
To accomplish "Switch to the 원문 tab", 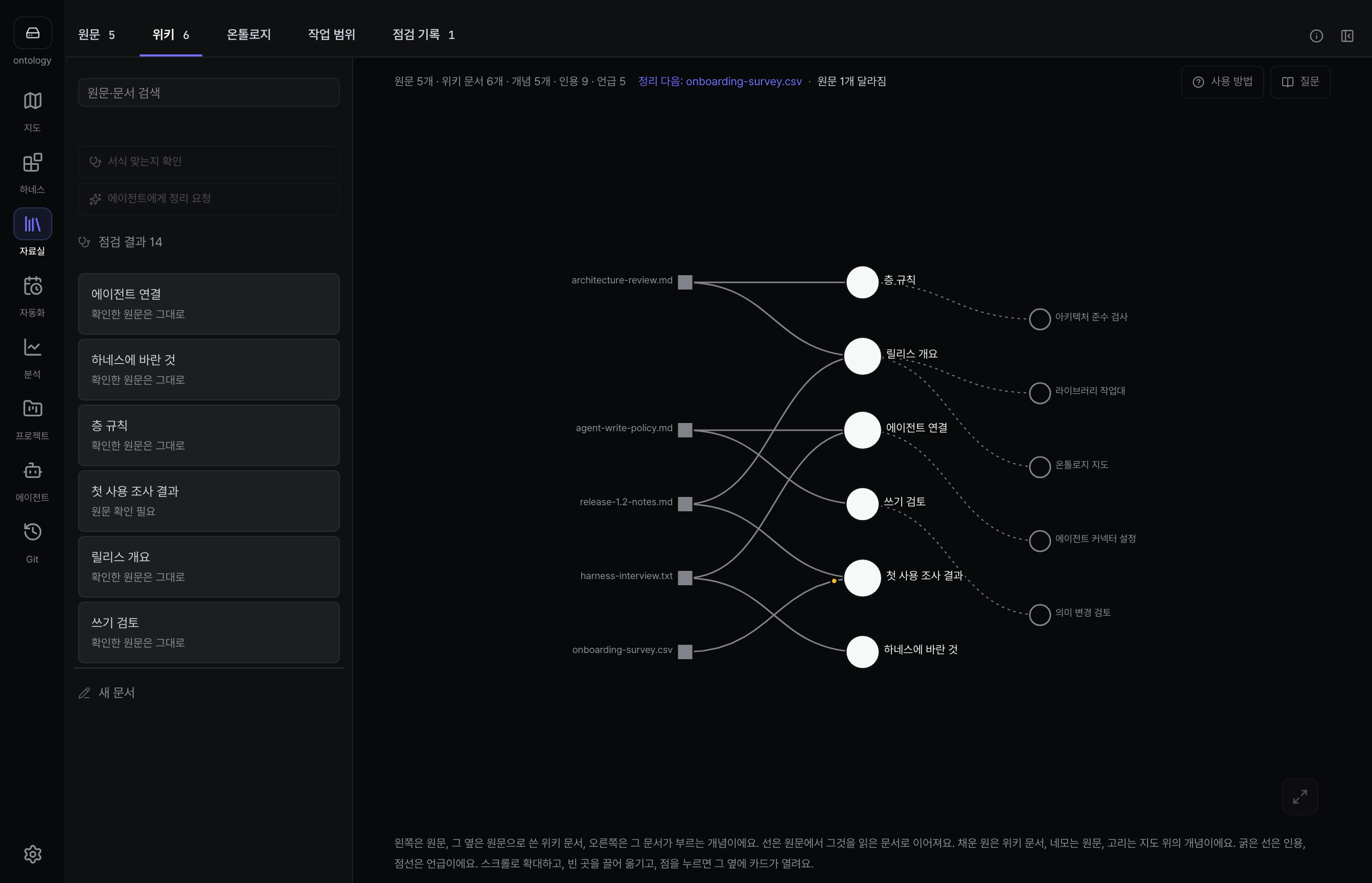I will pos(97,34).
